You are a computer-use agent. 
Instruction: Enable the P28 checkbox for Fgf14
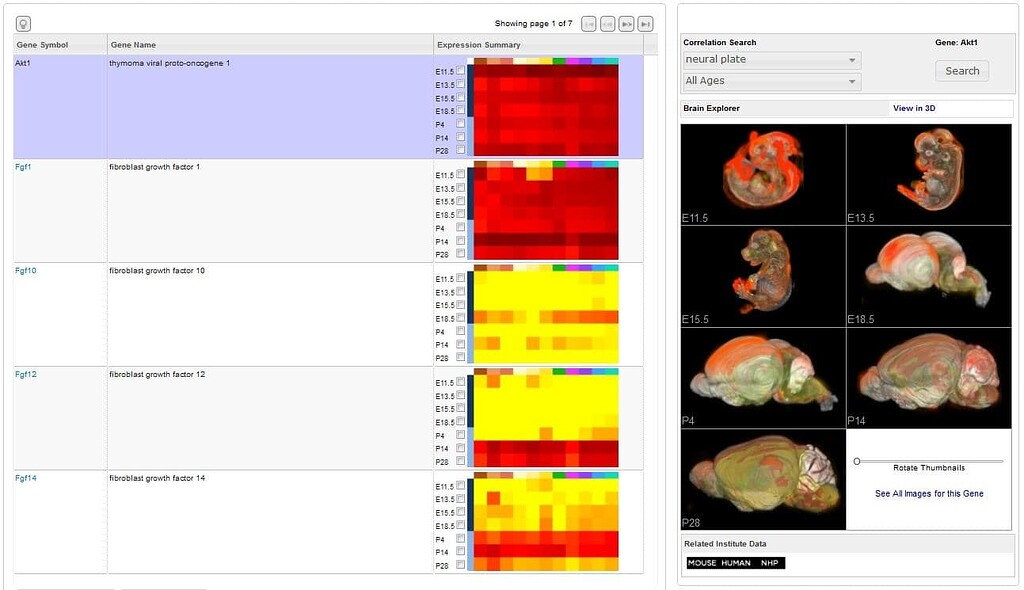click(x=460, y=565)
